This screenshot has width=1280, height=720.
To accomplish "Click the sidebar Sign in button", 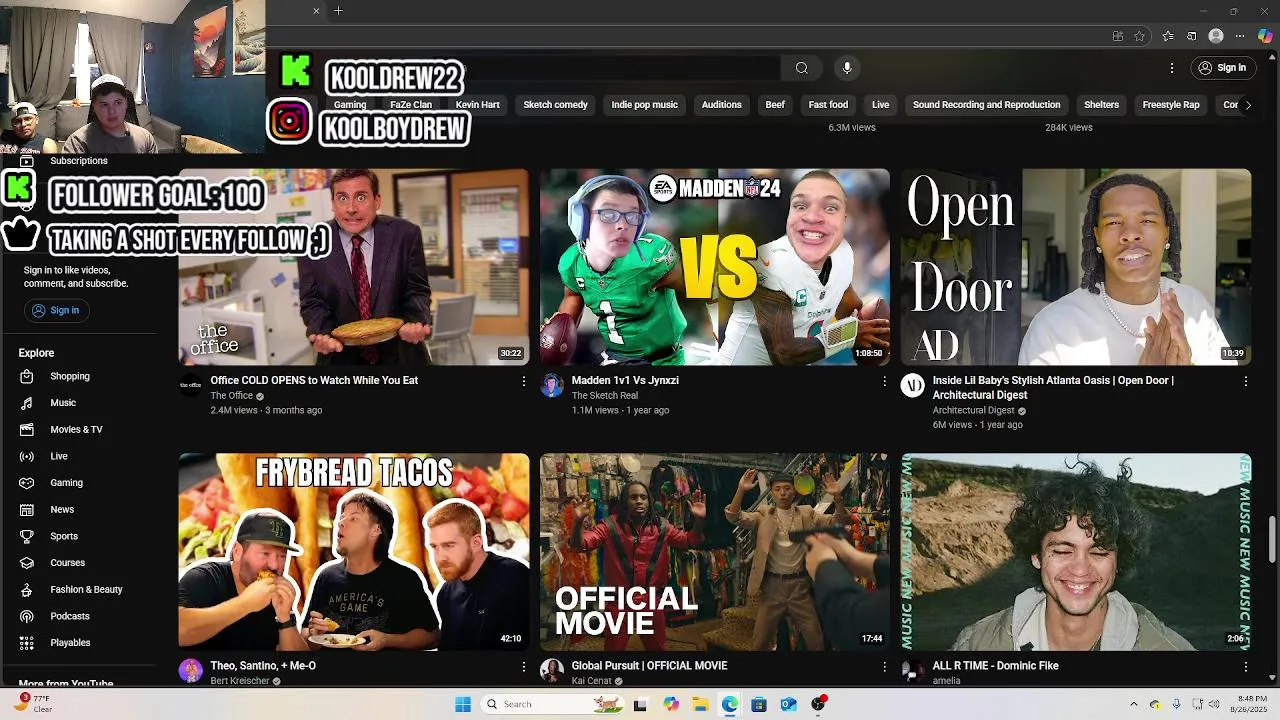I will pyautogui.click(x=56, y=310).
